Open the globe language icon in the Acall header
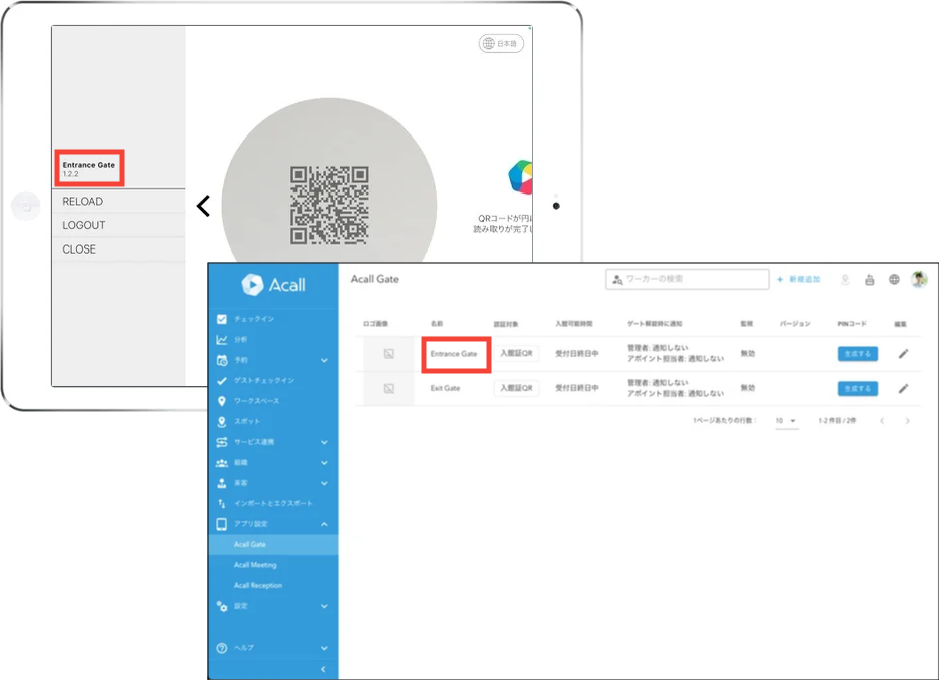939x680 pixels. tap(894, 280)
